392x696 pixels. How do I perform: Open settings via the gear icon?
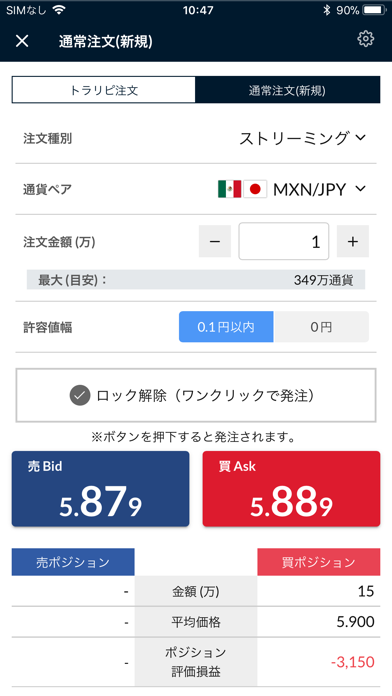(x=365, y=39)
